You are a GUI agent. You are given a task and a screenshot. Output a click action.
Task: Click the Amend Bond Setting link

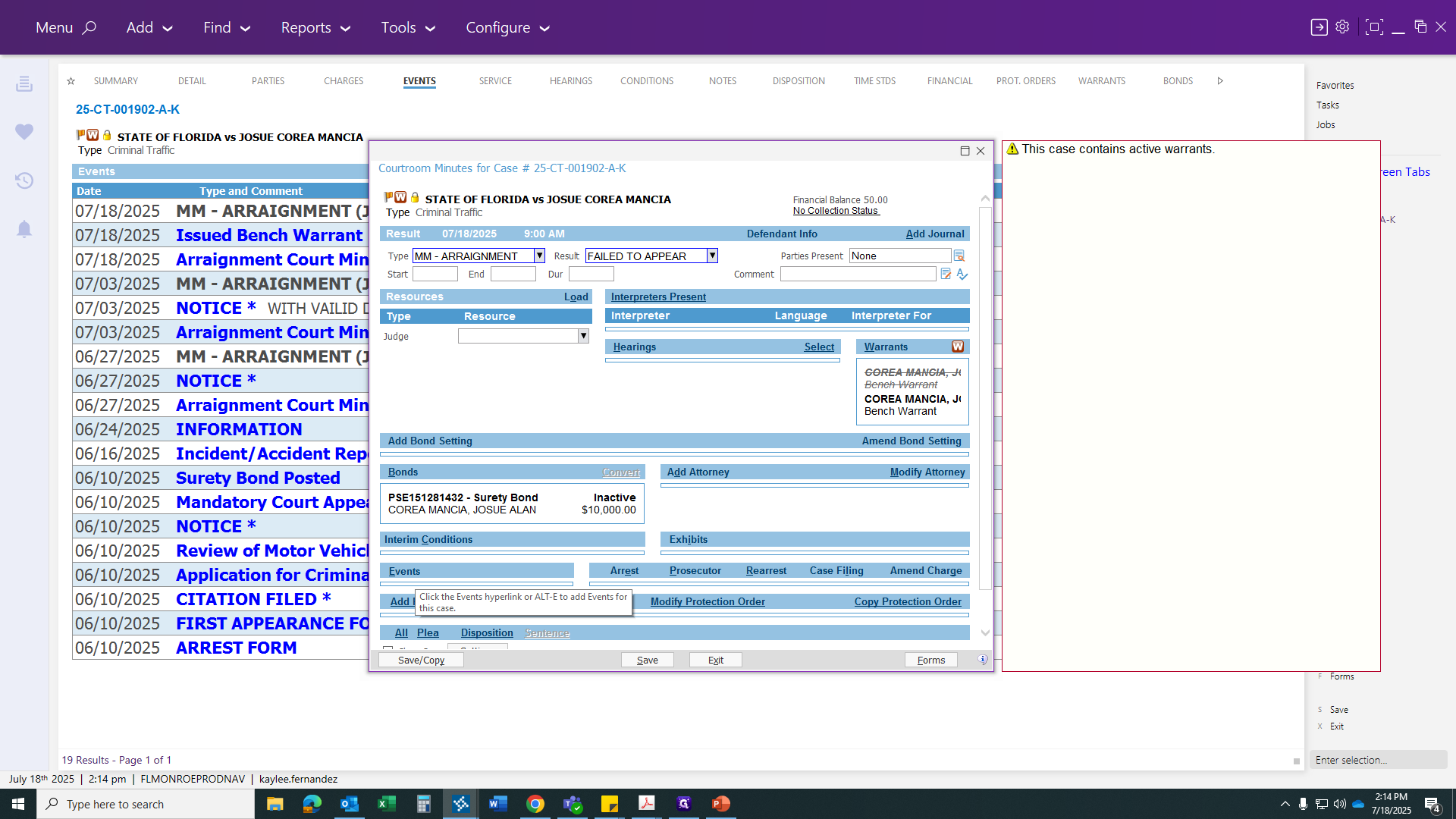point(912,441)
